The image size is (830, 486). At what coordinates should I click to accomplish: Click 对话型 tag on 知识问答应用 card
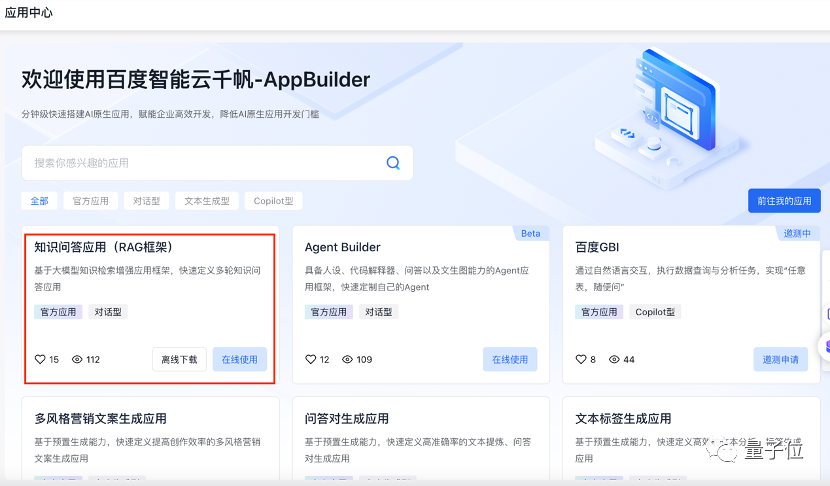[x=108, y=312]
